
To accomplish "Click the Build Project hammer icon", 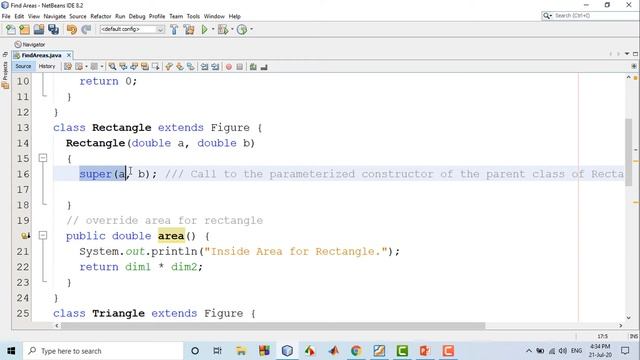I will [x=174, y=29].
